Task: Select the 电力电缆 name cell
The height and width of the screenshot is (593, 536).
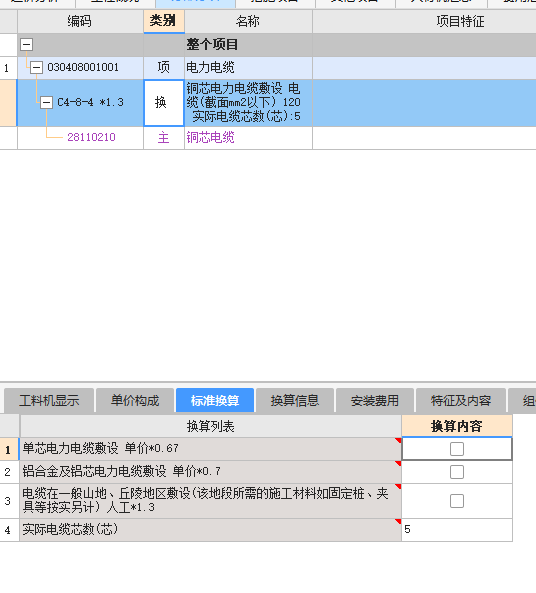Action: pos(248,68)
